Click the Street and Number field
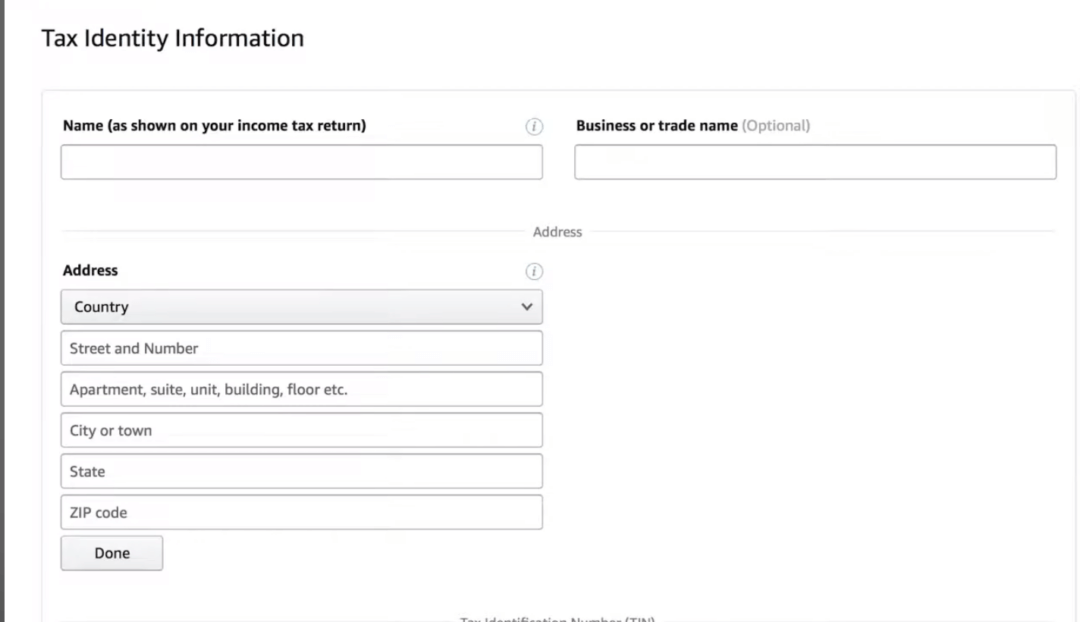1080x622 pixels. (300, 348)
